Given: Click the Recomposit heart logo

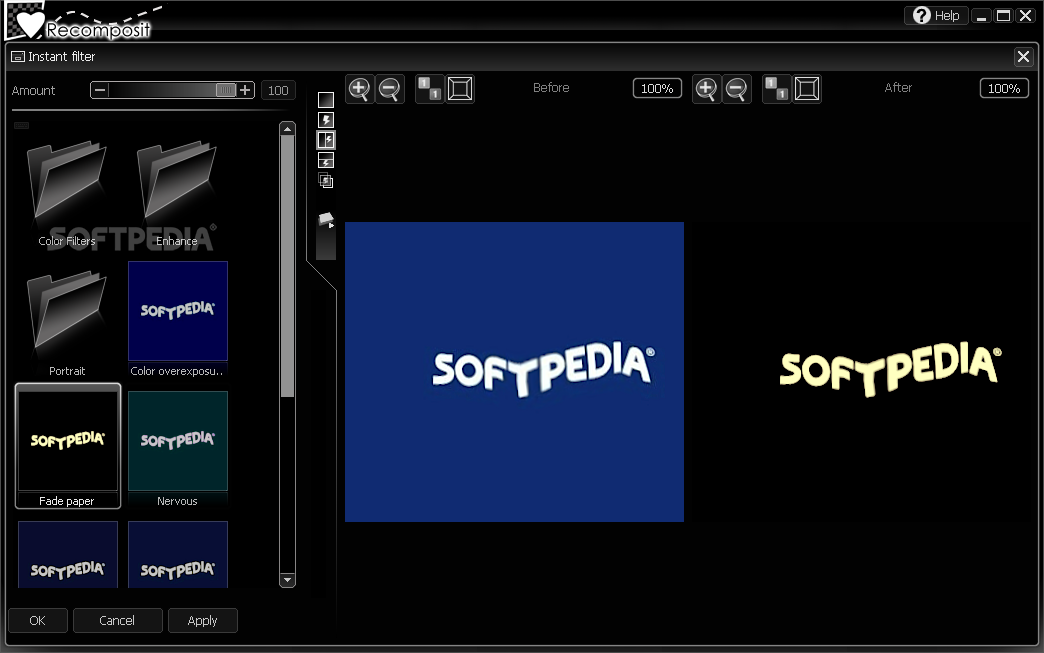Looking at the screenshot, I should (x=30, y=24).
